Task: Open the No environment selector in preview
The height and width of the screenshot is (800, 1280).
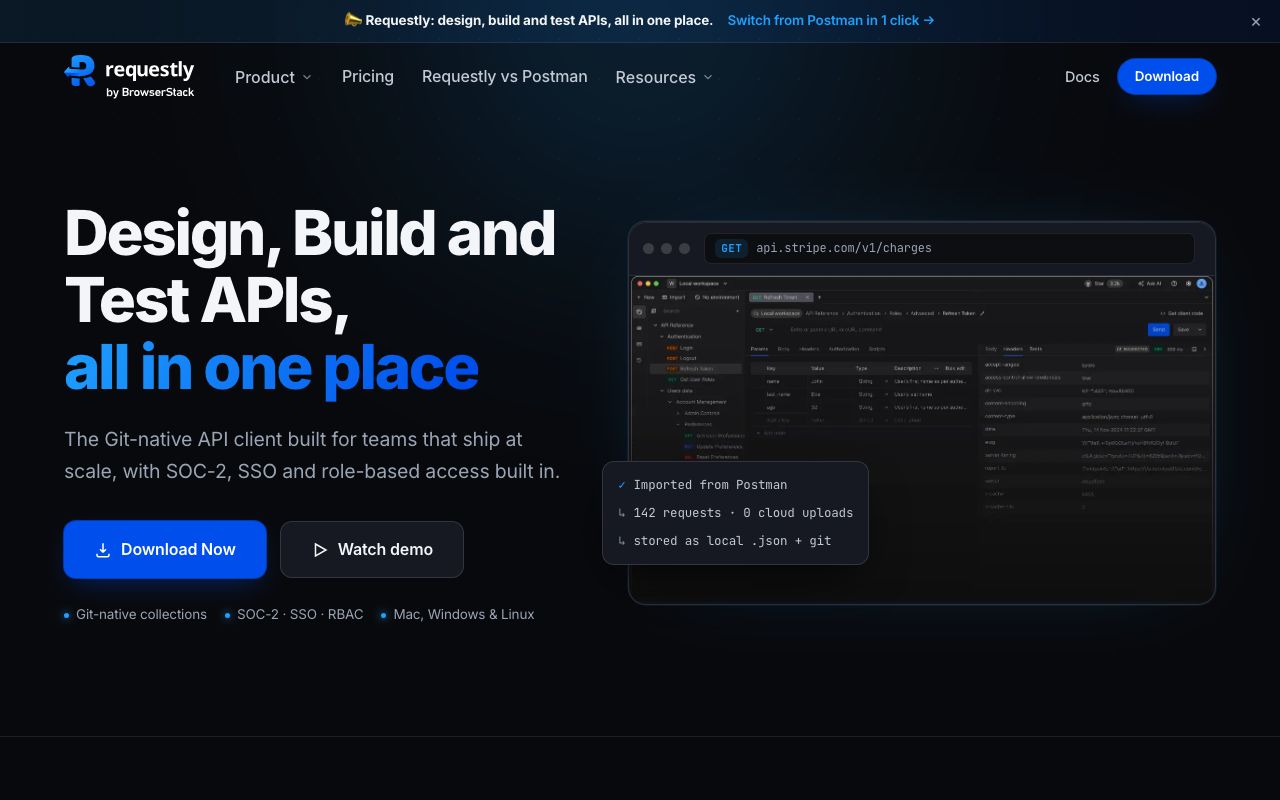Action: coord(717,297)
